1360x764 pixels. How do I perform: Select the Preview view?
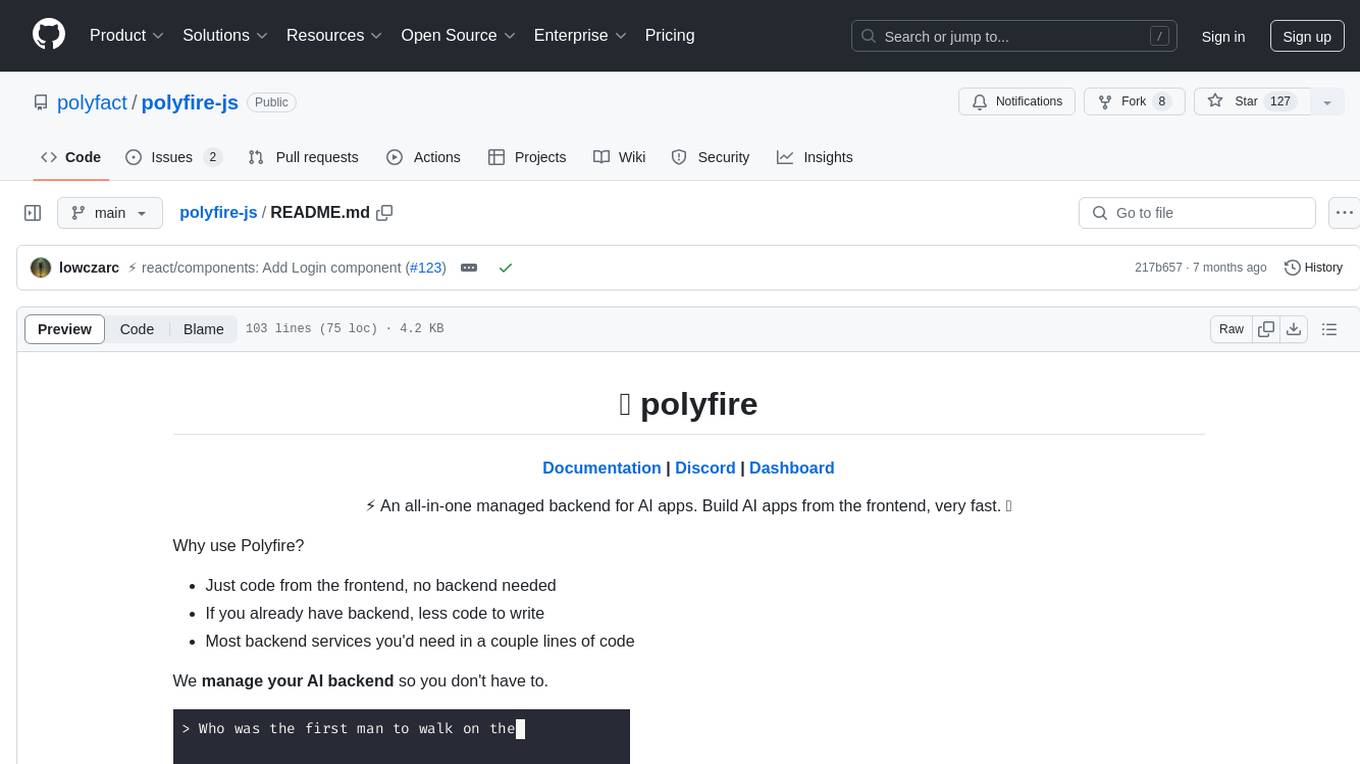[65, 329]
